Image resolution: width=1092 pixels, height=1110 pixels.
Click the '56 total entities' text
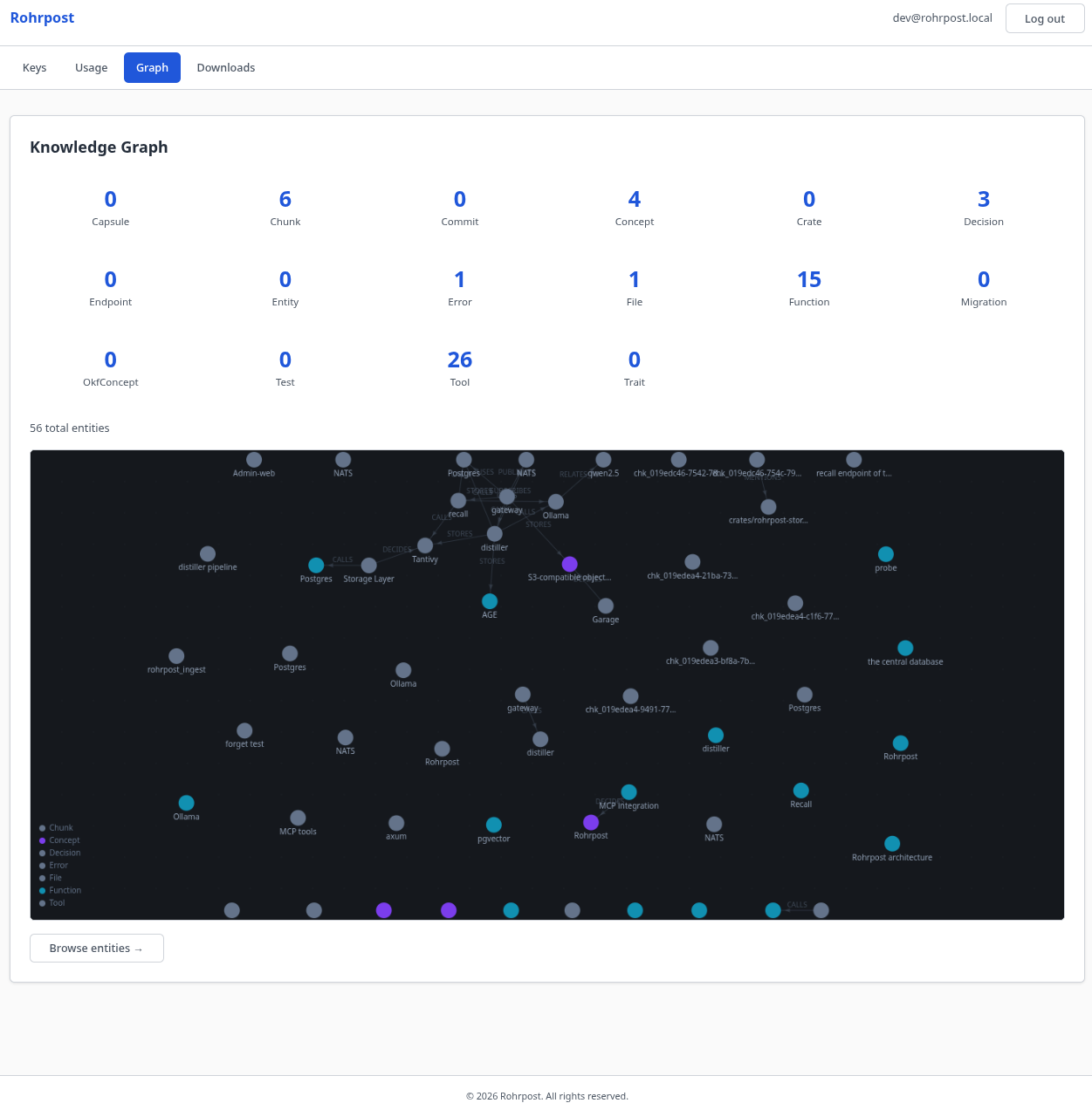point(70,428)
